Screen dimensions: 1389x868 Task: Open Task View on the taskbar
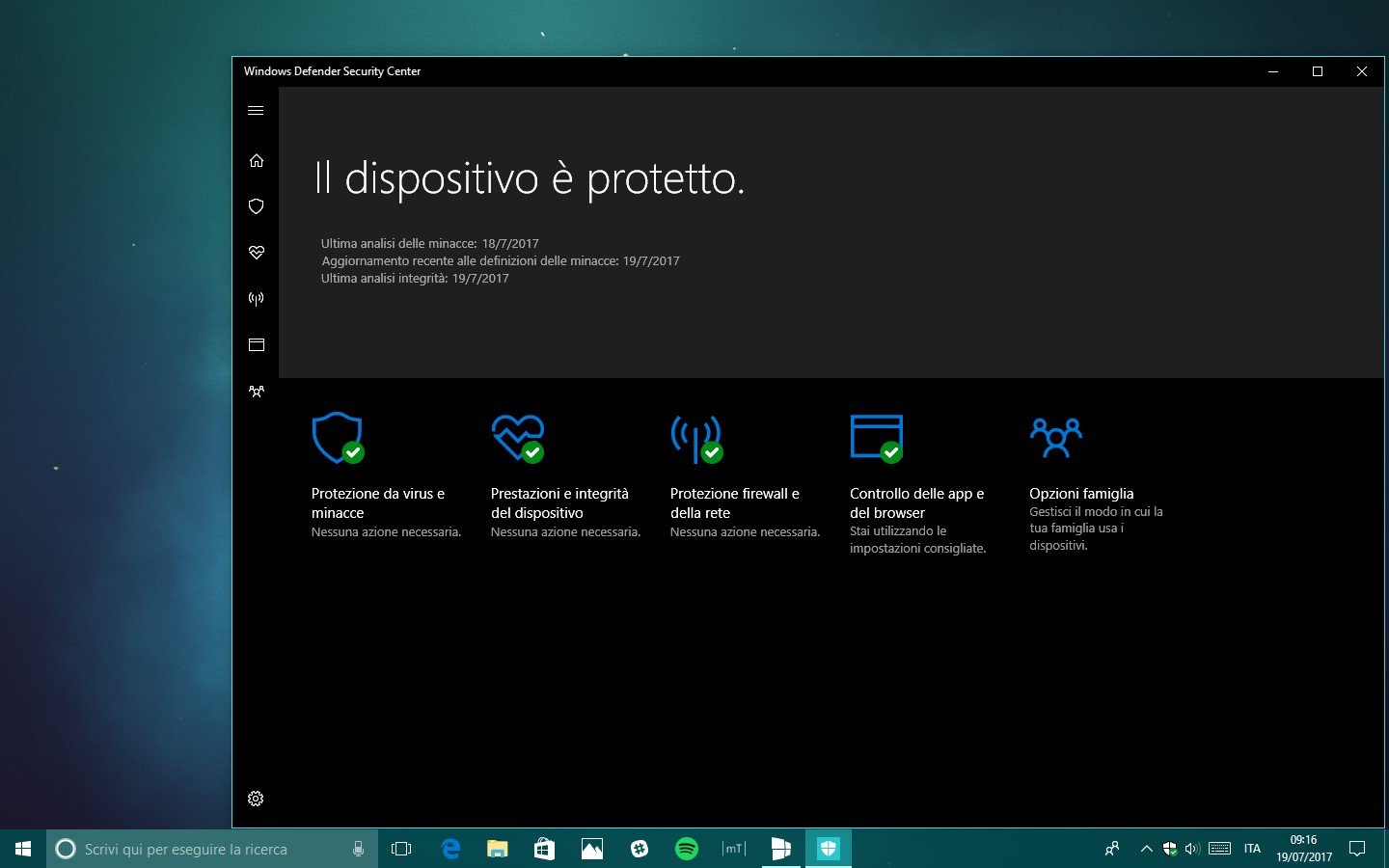pos(401,849)
